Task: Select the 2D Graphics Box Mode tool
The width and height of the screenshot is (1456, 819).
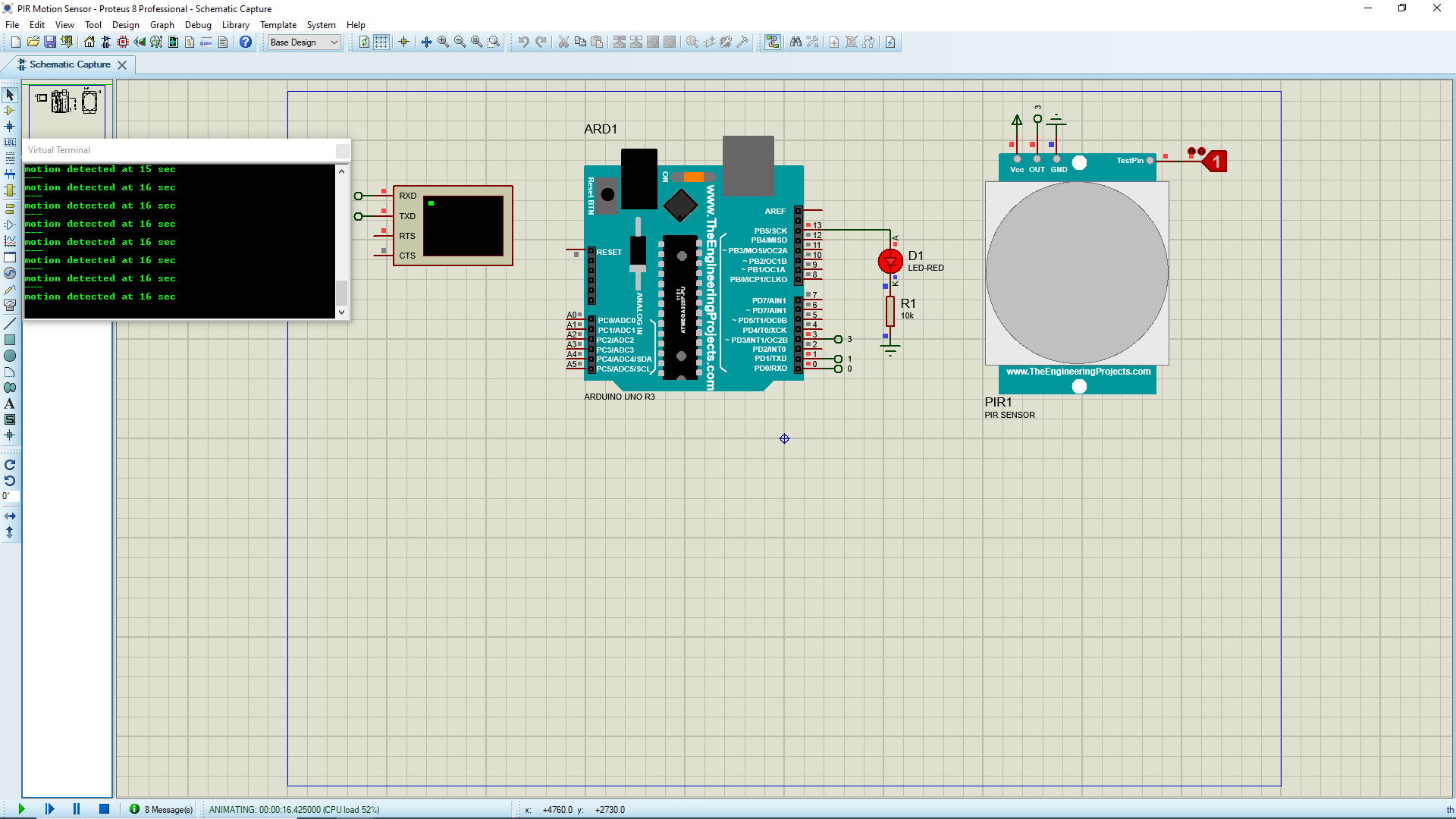Action: [x=10, y=340]
